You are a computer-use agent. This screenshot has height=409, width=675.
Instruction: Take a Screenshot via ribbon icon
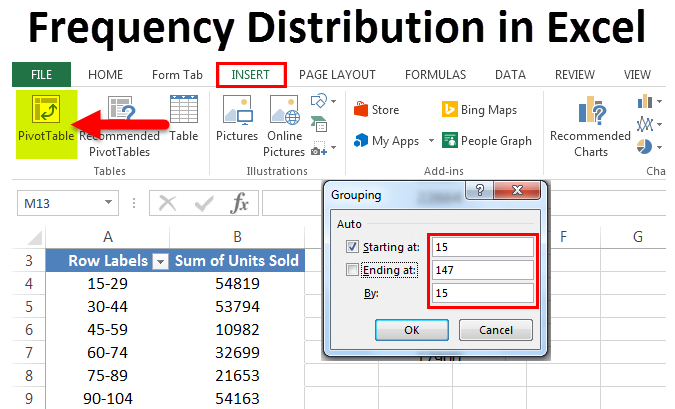pyautogui.click(x=319, y=148)
